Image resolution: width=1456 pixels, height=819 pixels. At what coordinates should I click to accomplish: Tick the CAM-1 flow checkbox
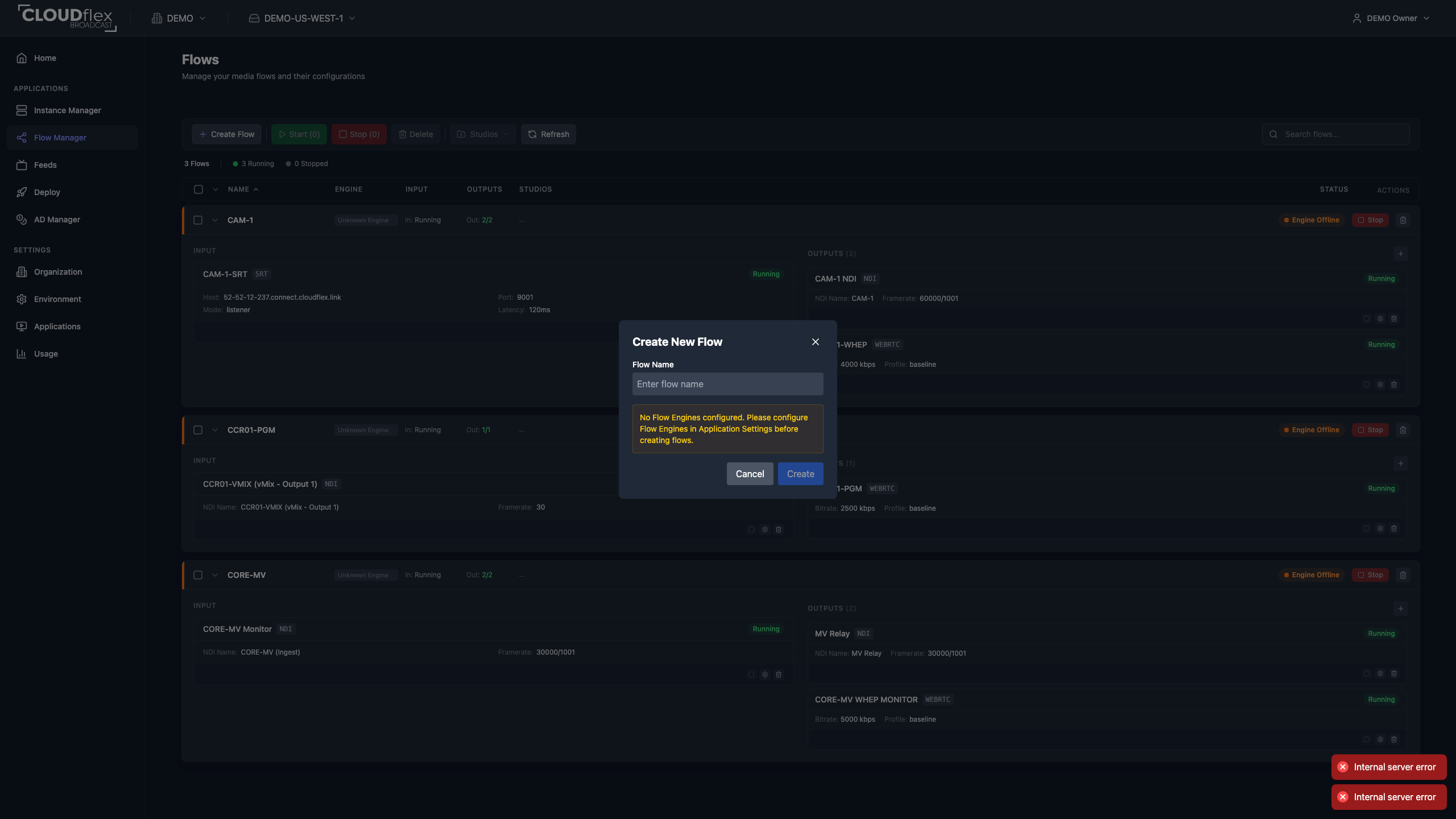[x=198, y=220]
